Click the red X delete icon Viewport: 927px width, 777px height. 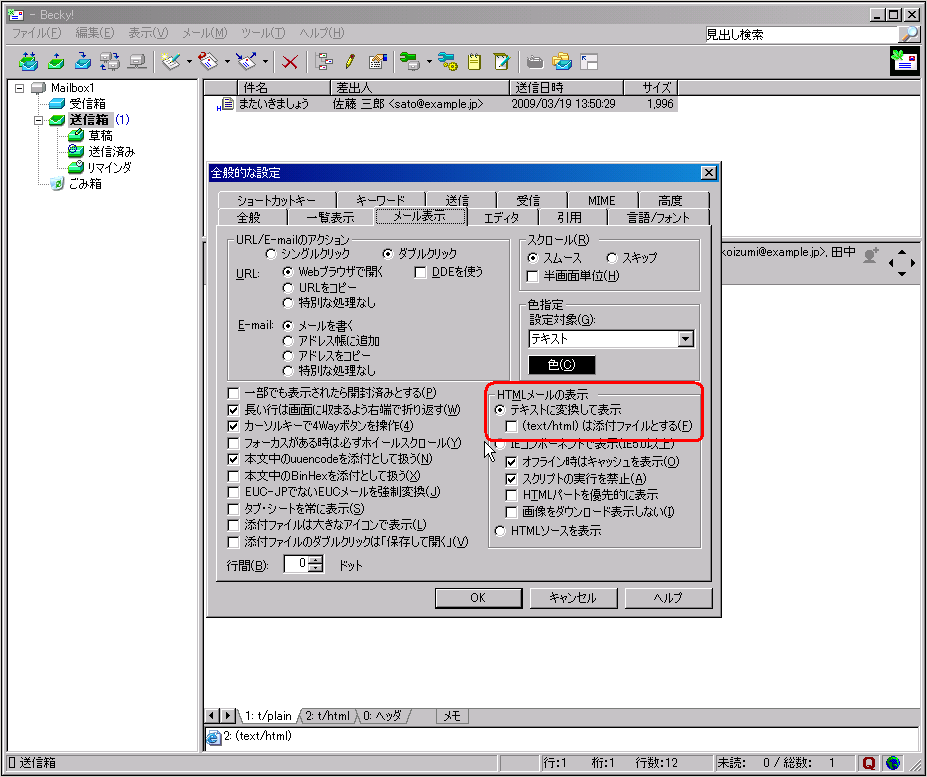[290, 61]
